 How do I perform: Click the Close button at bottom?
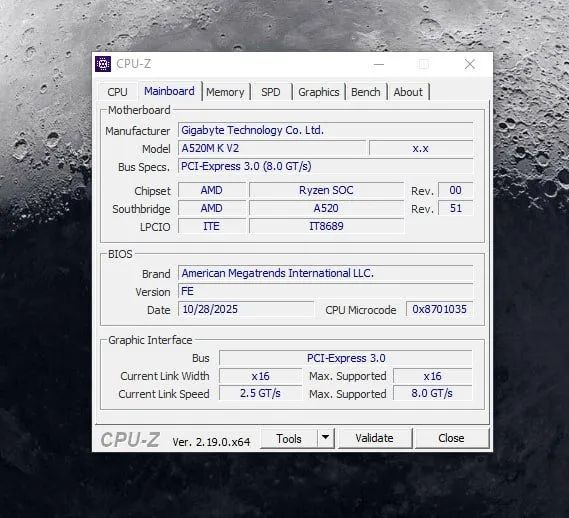pos(451,438)
